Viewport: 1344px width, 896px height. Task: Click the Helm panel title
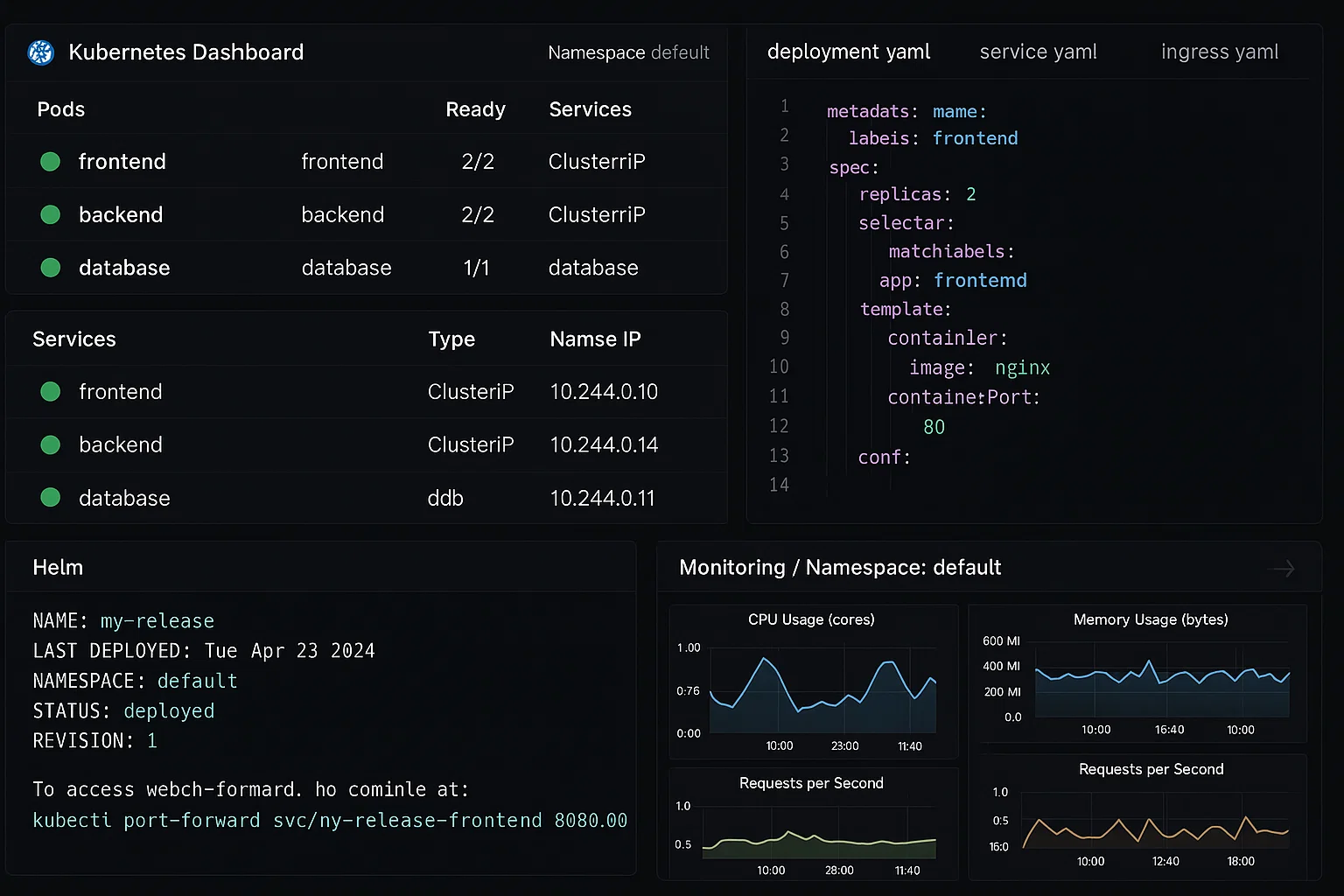pyautogui.click(x=58, y=567)
